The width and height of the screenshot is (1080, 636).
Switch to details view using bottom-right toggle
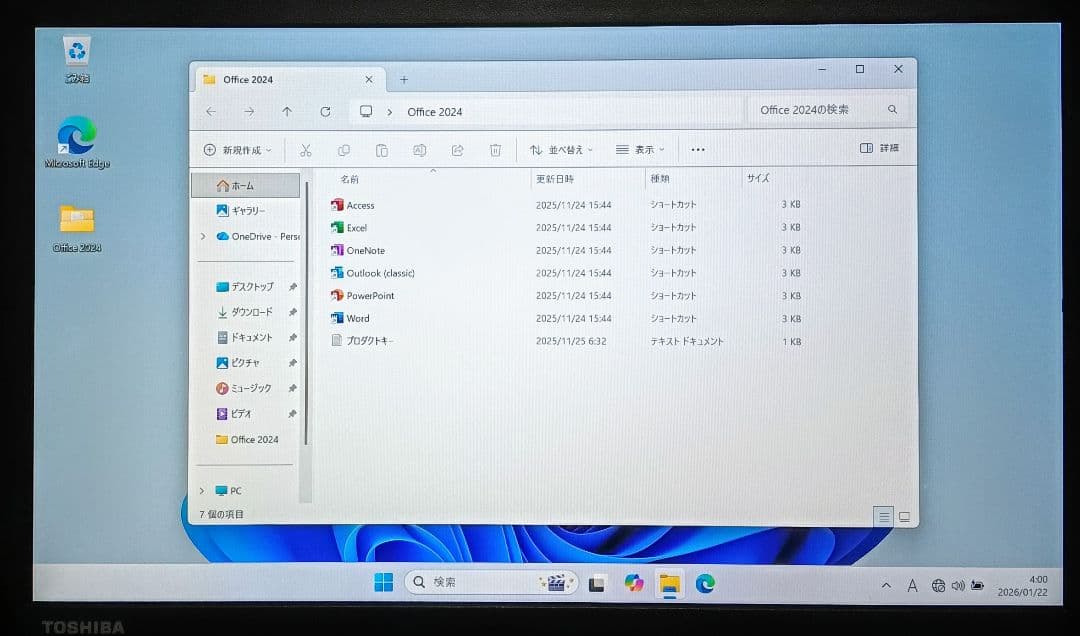[x=883, y=516]
